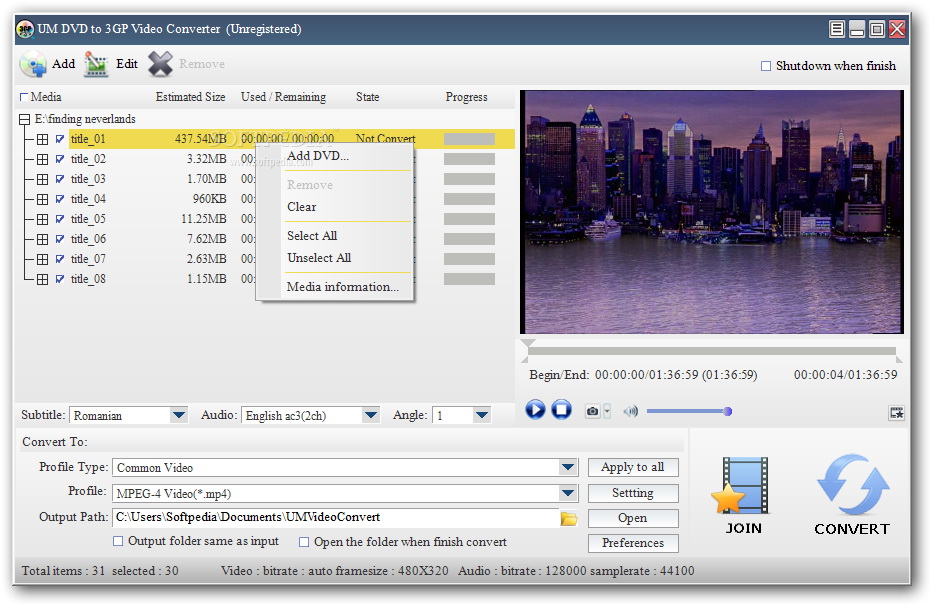Uncheck title_05 checkbox
Viewport: 932px width, 606px height.
[60, 219]
